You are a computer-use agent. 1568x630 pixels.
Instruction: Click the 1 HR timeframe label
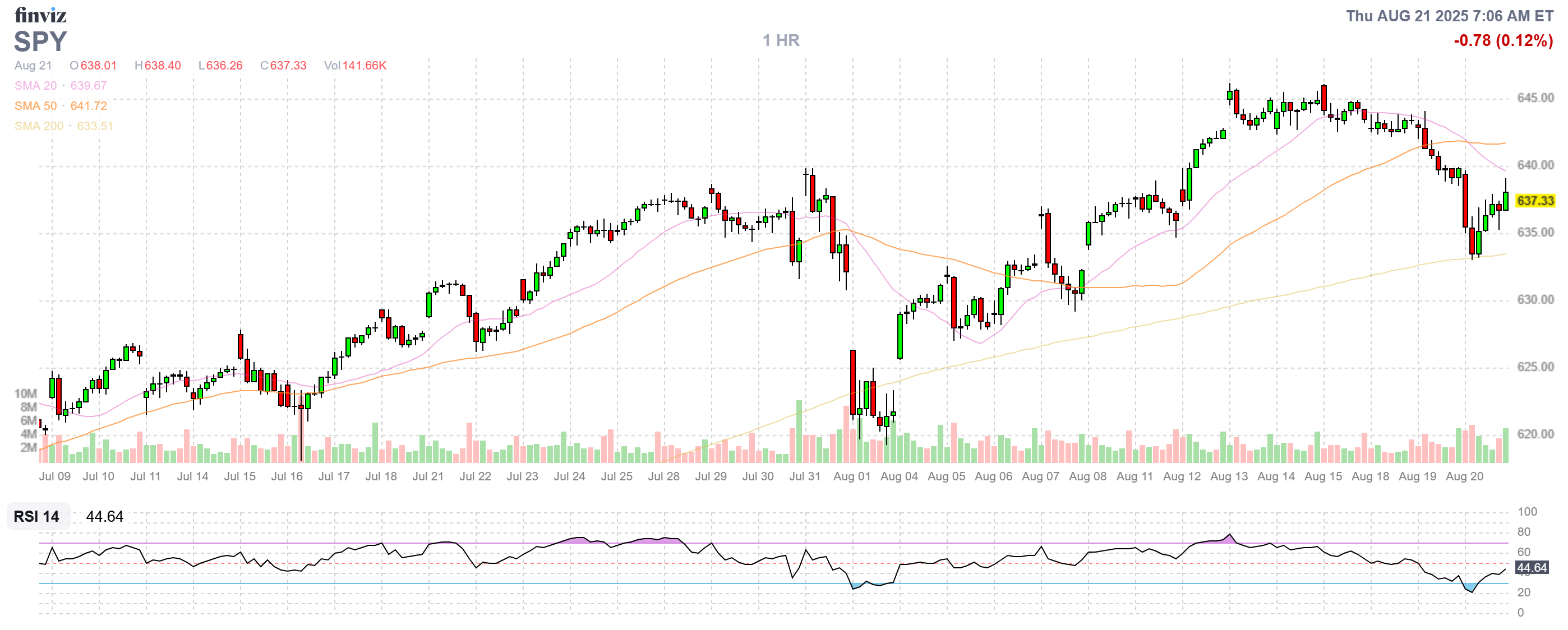pyautogui.click(x=781, y=40)
